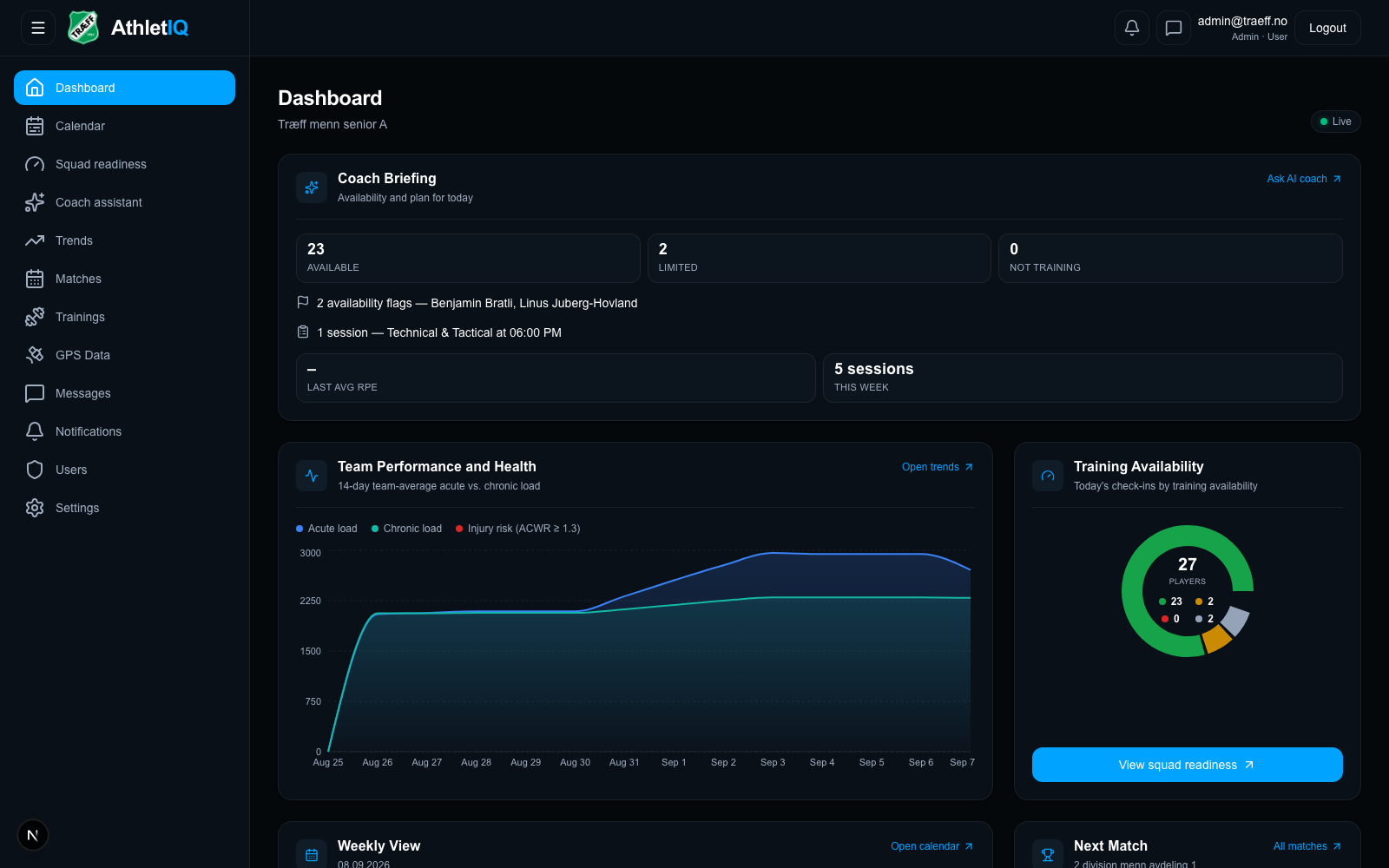The width and height of the screenshot is (1389, 868).
Task: Click the 23 Available stat card
Action: coord(468,258)
